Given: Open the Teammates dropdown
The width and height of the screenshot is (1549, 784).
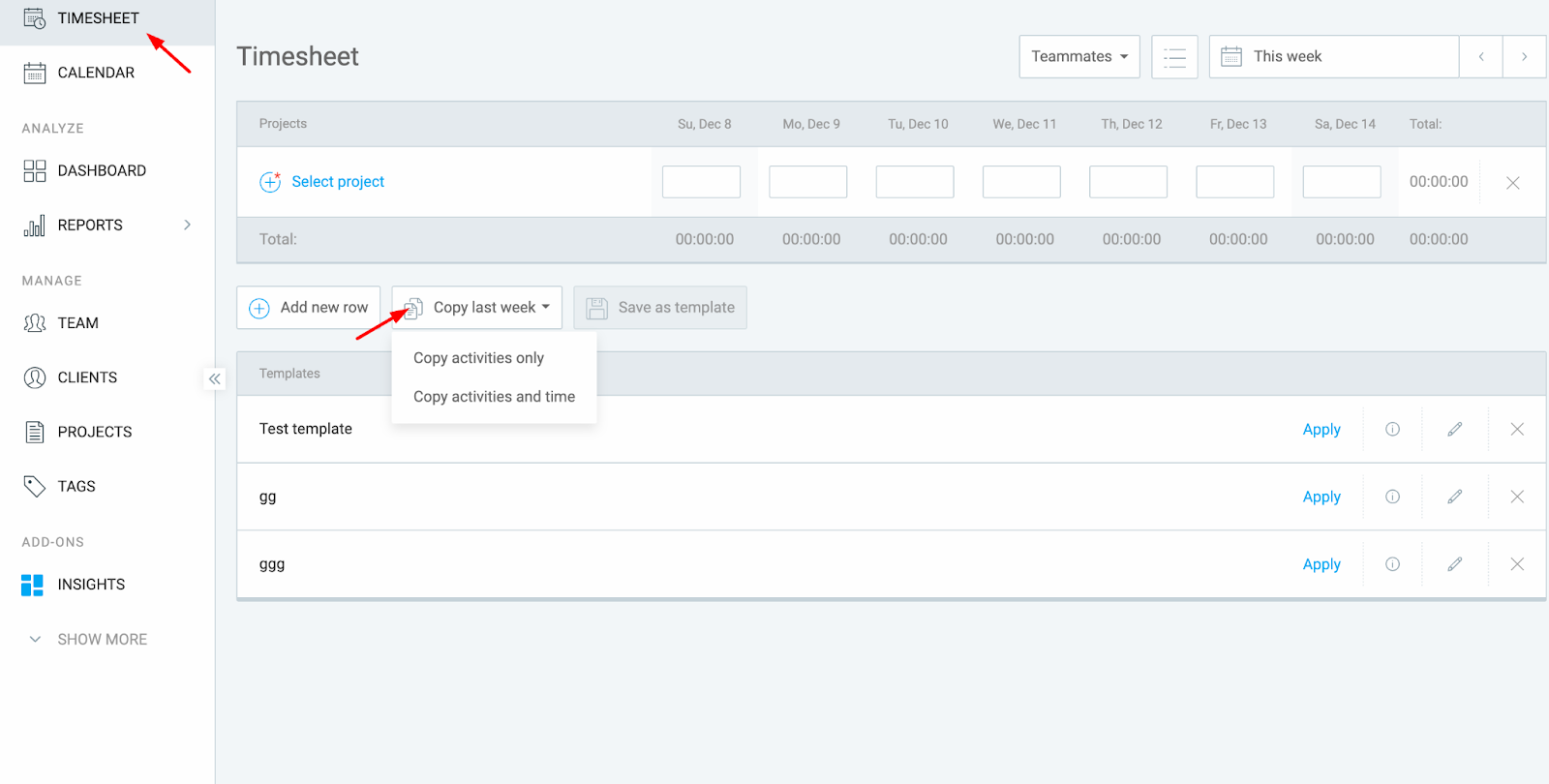Looking at the screenshot, I should (1079, 57).
